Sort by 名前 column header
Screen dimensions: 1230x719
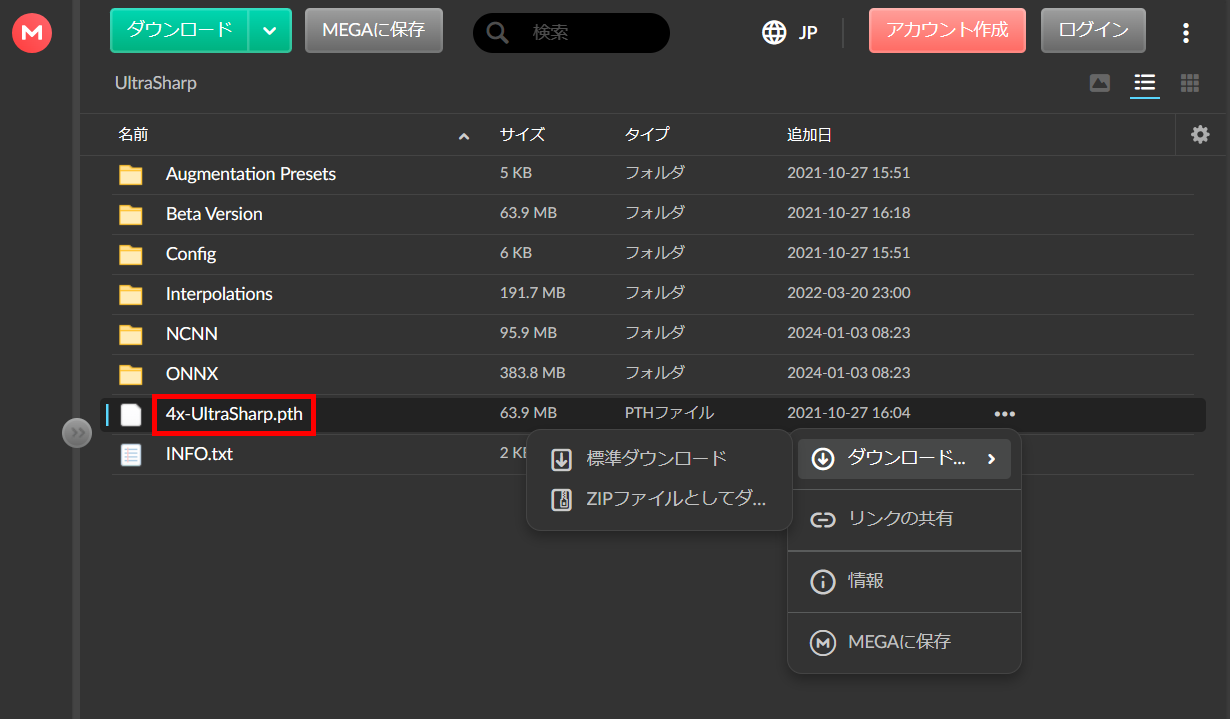(133, 135)
